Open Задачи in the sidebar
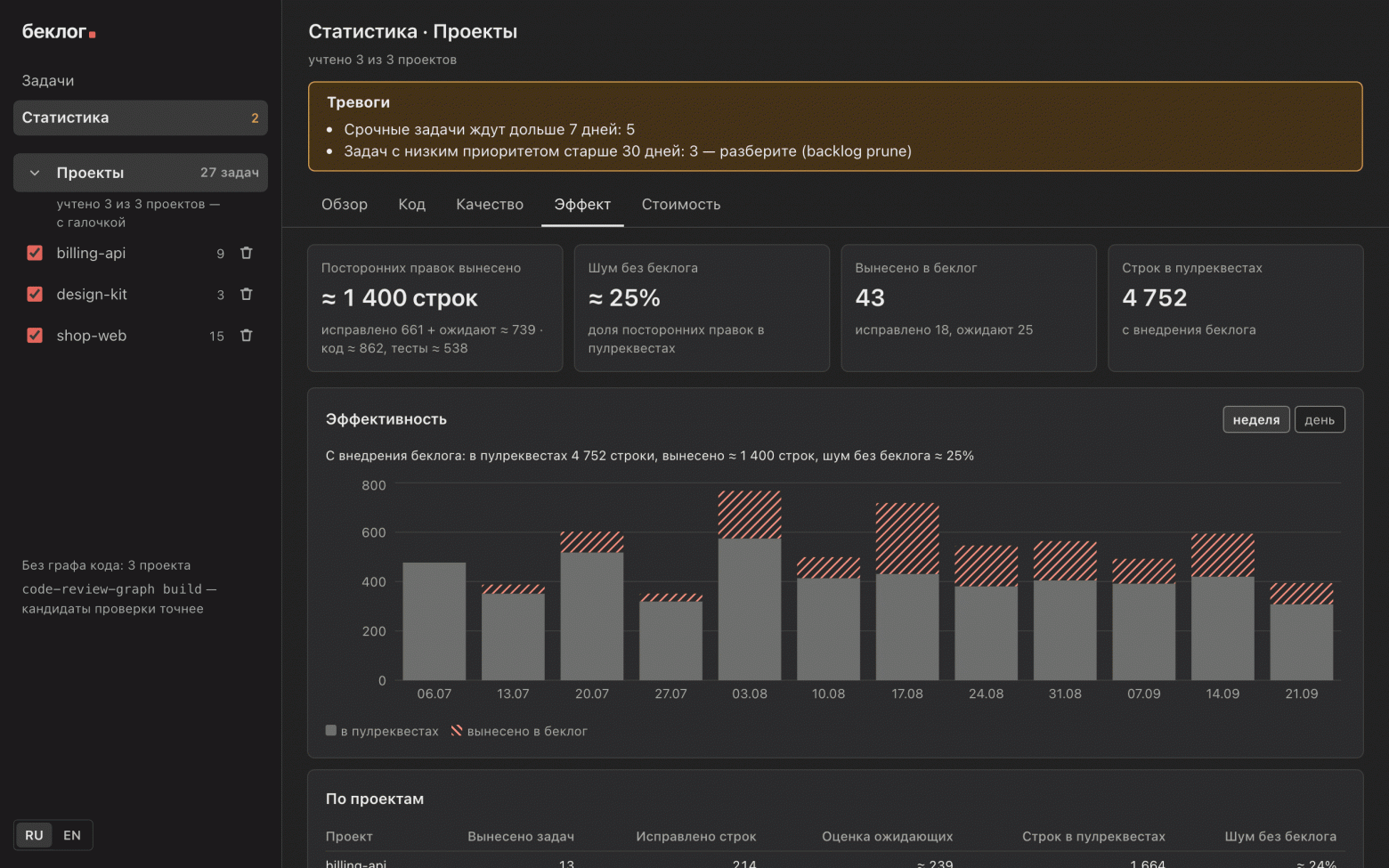This screenshot has height=868, width=1389. 48,81
